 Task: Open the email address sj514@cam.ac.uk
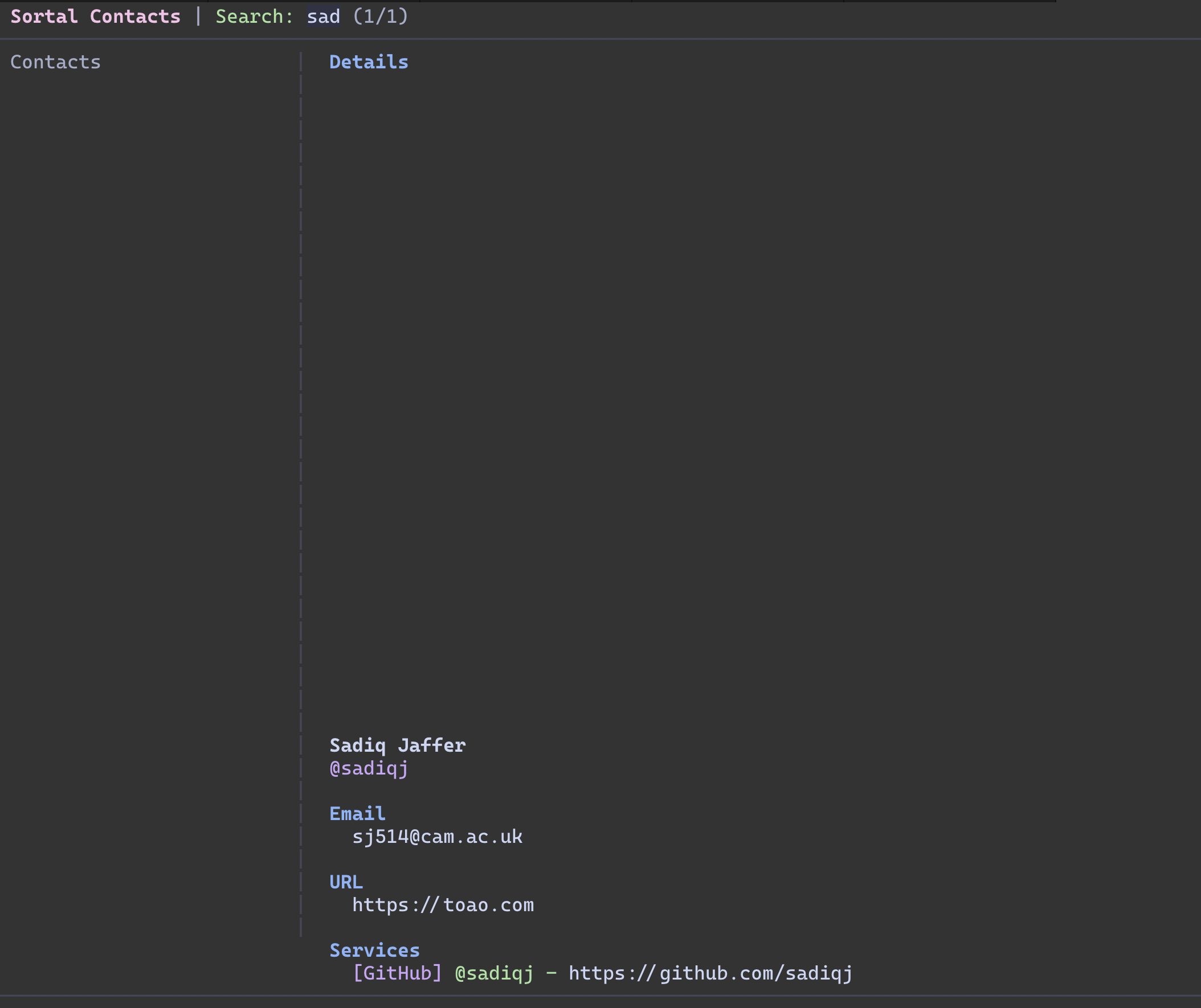click(438, 837)
